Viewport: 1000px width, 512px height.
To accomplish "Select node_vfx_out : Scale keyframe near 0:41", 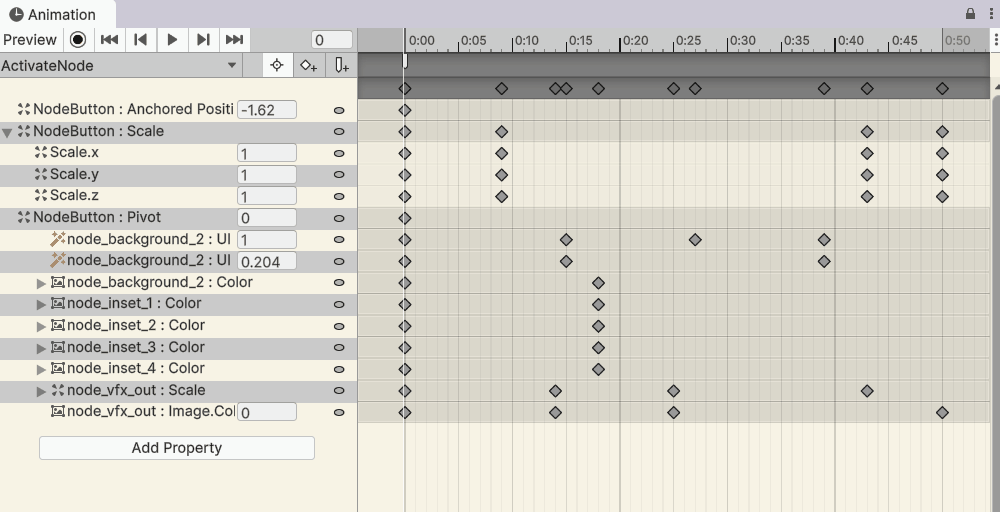I will click(867, 391).
